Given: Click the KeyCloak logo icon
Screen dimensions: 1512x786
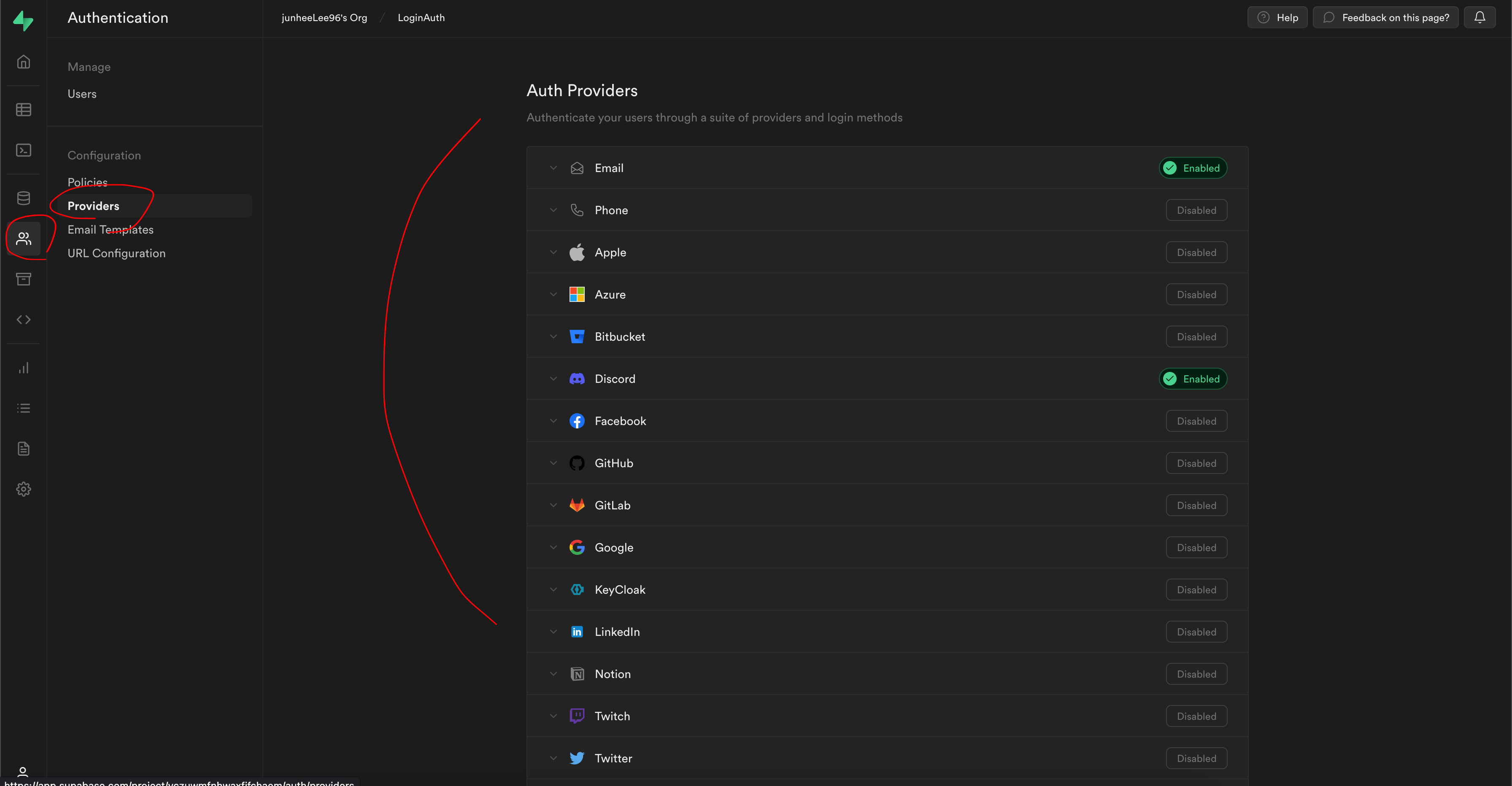Looking at the screenshot, I should pos(577,589).
